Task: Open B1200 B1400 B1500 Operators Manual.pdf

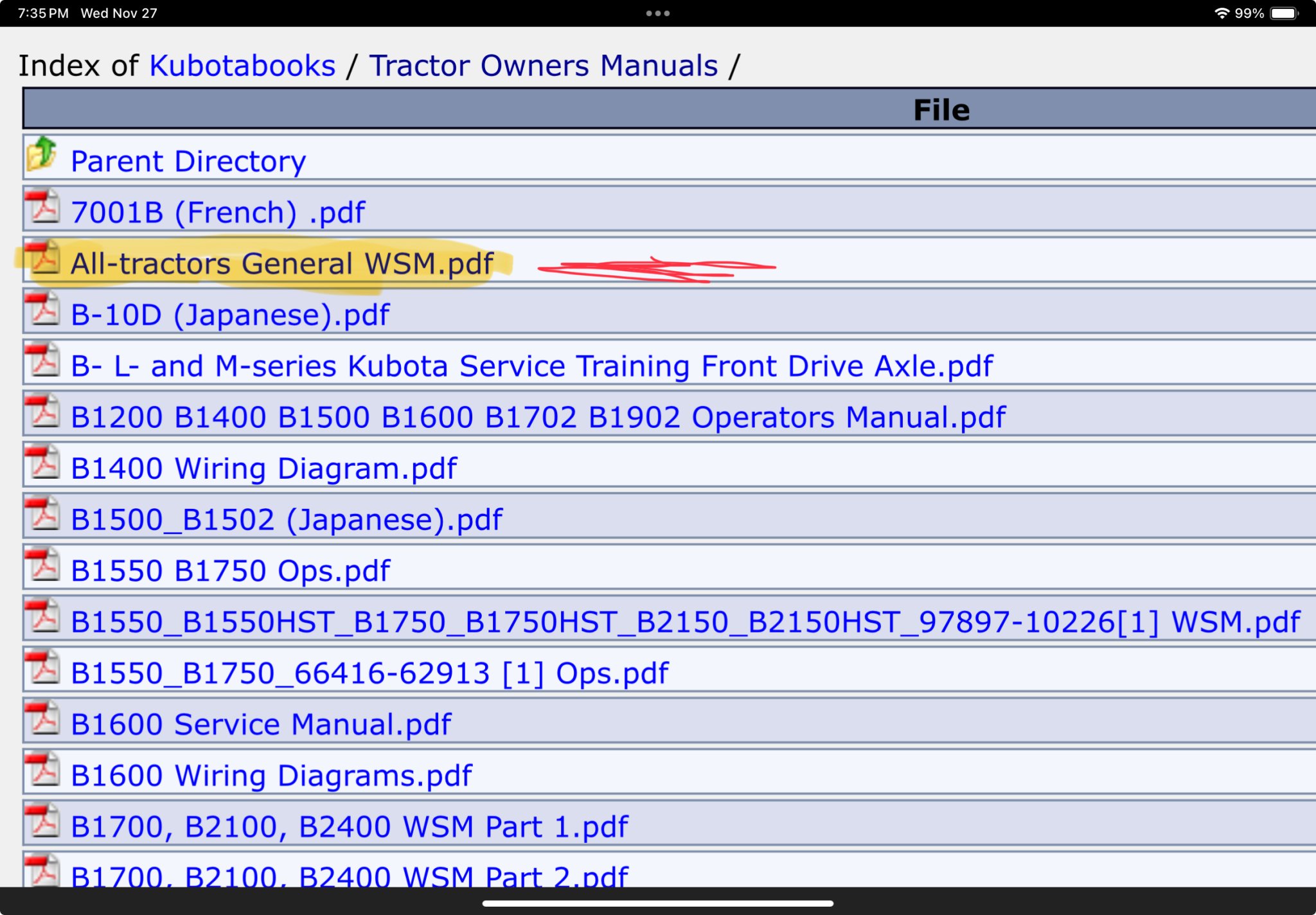Action: pos(538,417)
